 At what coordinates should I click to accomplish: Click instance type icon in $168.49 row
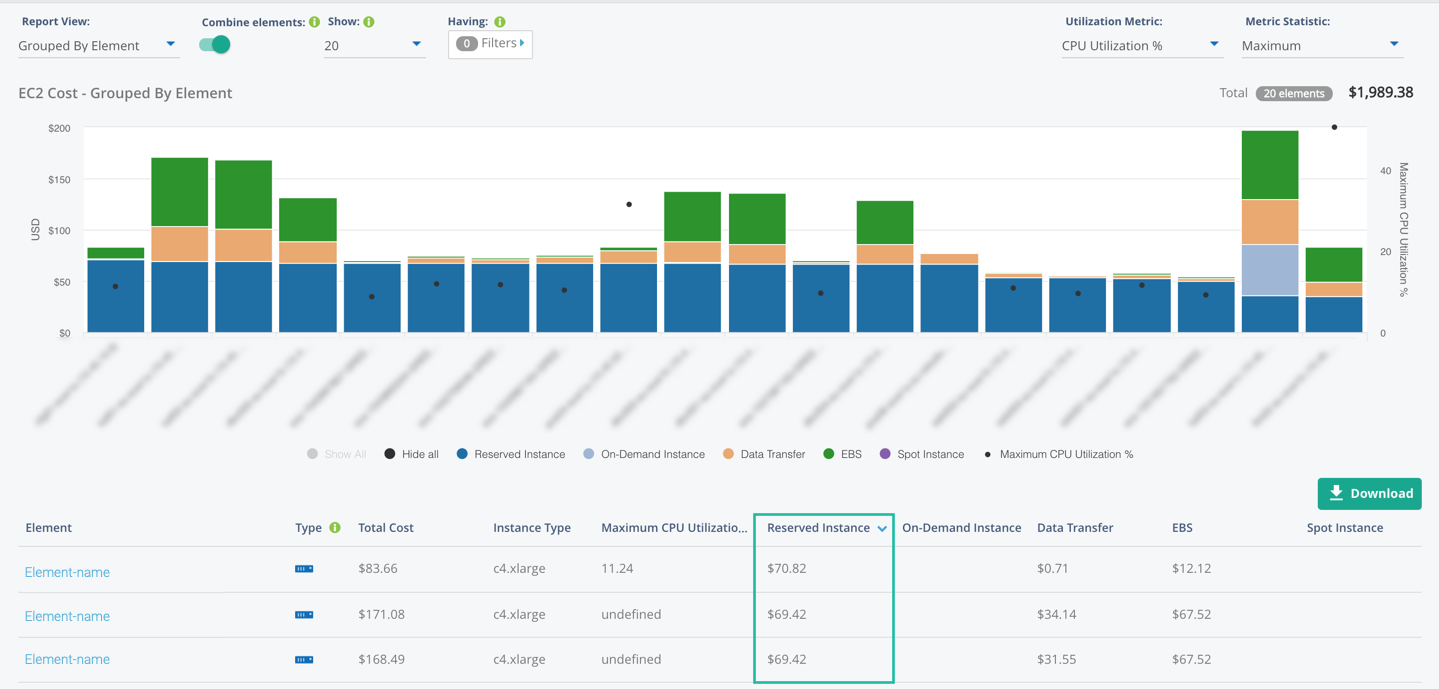(x=304, y=660)
